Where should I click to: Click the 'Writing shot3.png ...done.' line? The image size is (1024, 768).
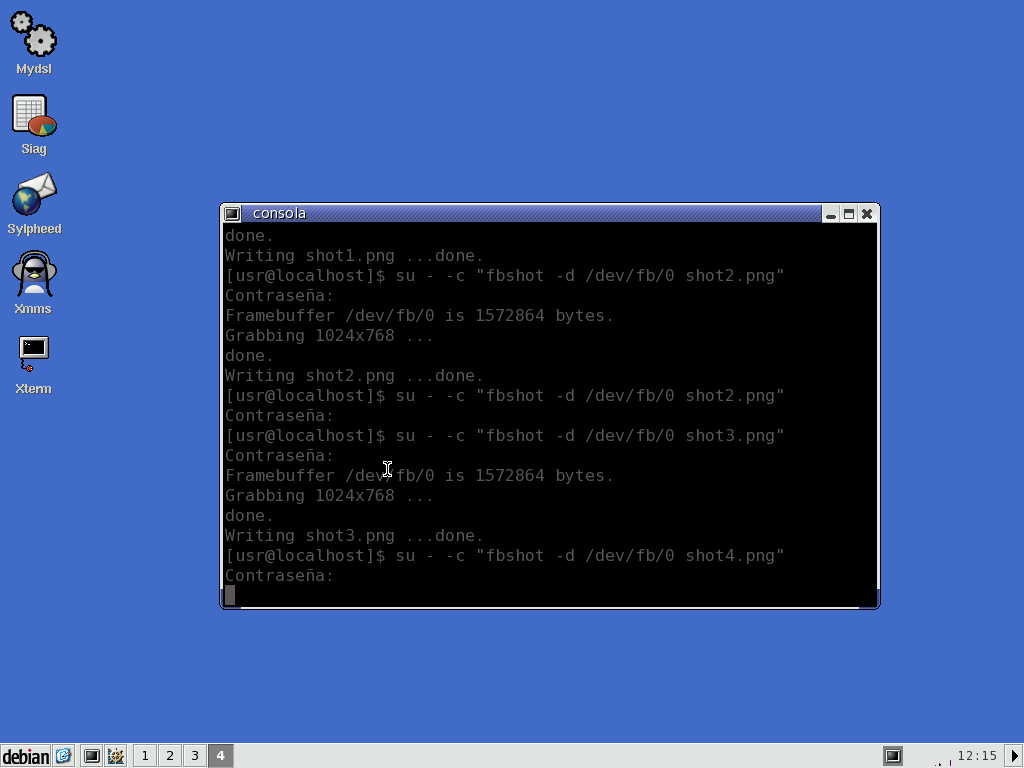354,536
